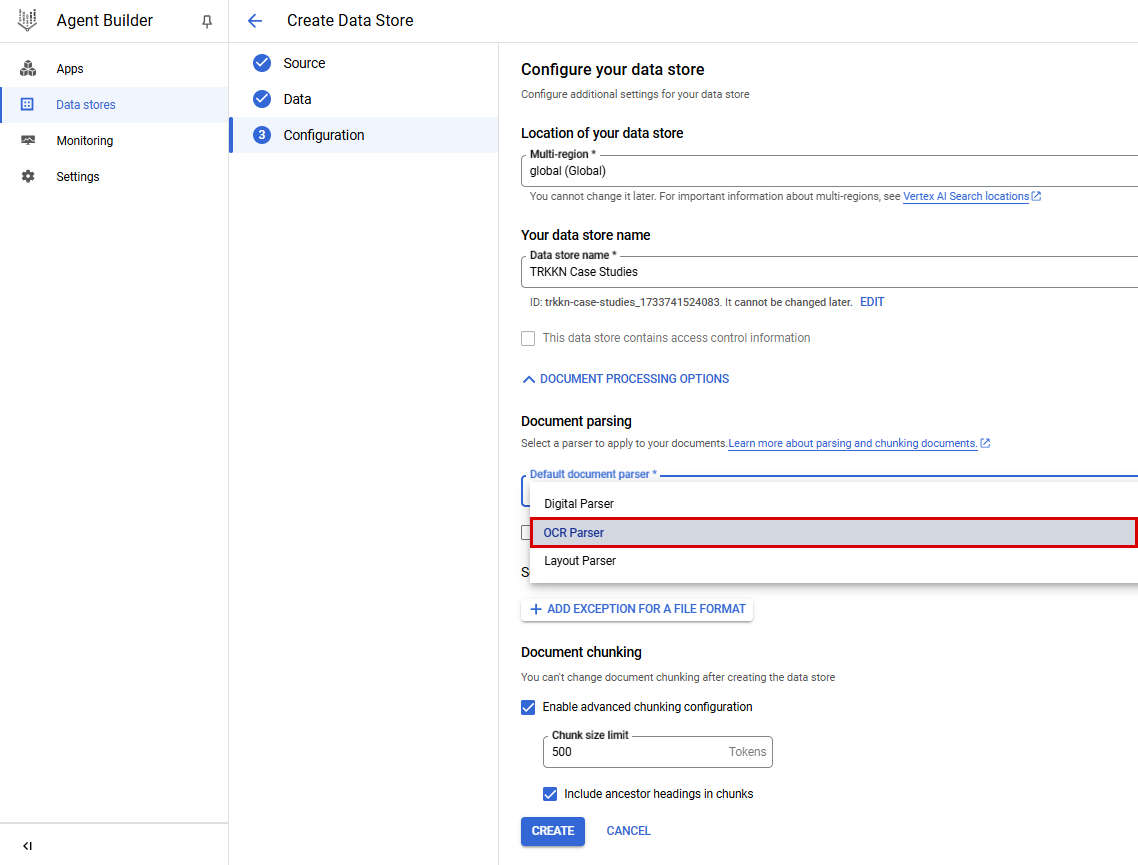Click EDIT next to the data store ID
The image size is (1138, 865).
pos(871,301)
